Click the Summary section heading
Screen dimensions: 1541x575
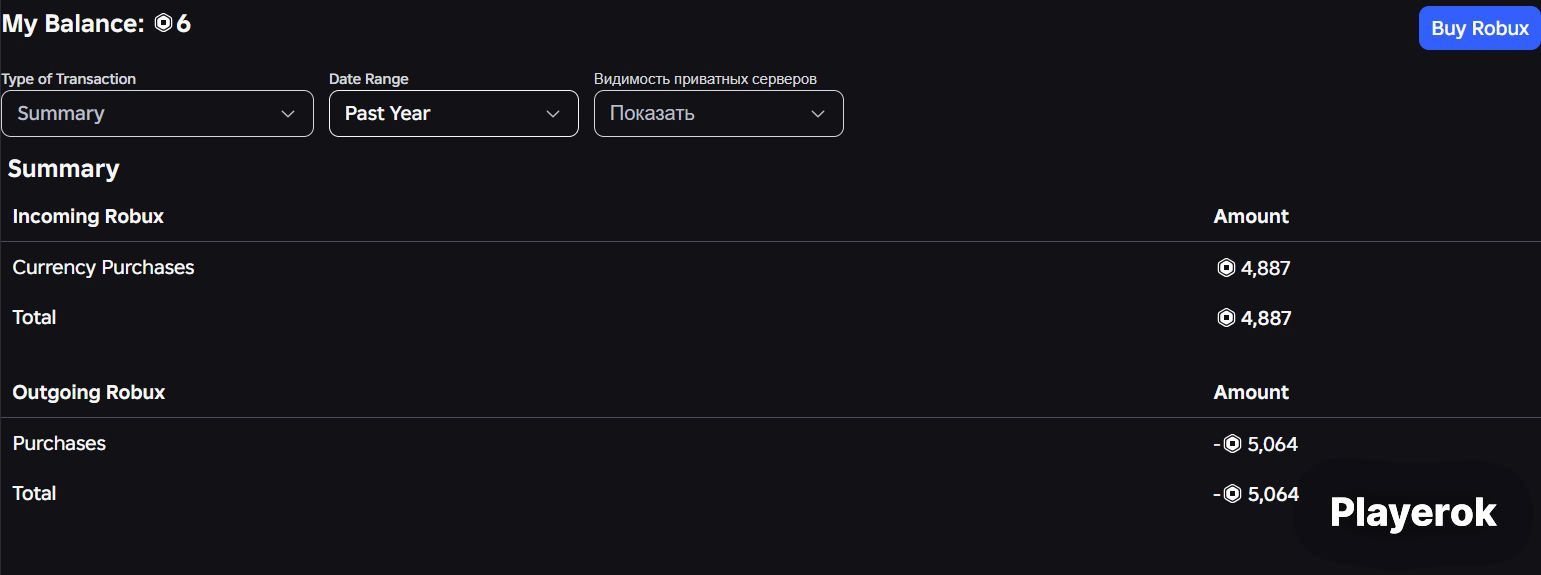point(64,169)
